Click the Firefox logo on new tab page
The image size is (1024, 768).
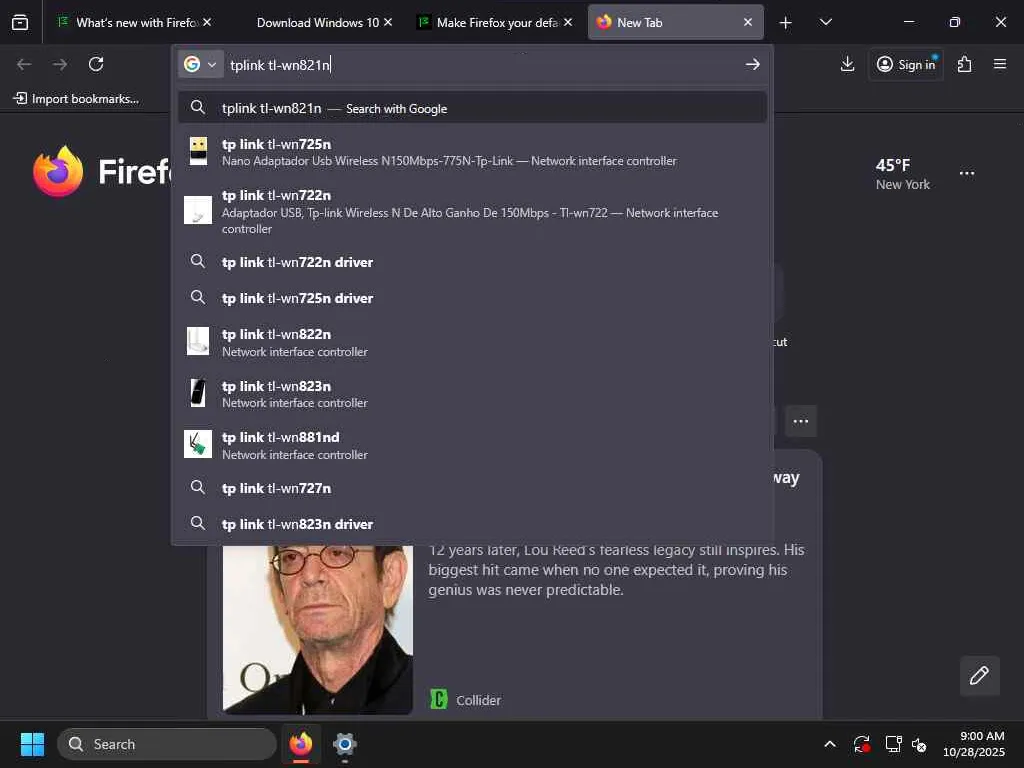(x=58, y=172)
